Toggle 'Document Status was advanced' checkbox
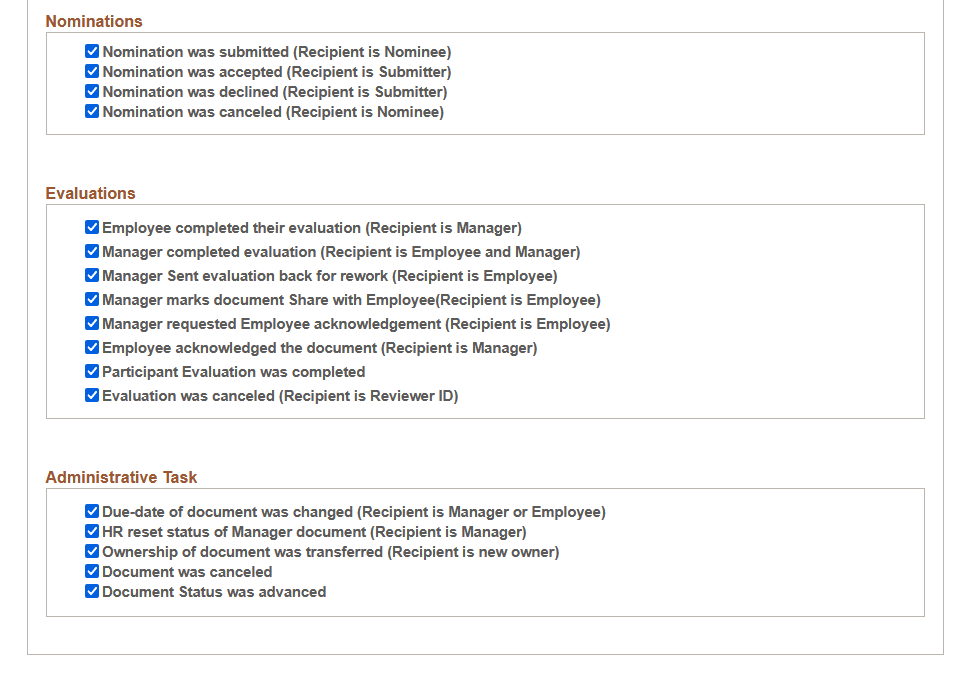This screenshot has width=979, height=673. (x=92, y=591)
